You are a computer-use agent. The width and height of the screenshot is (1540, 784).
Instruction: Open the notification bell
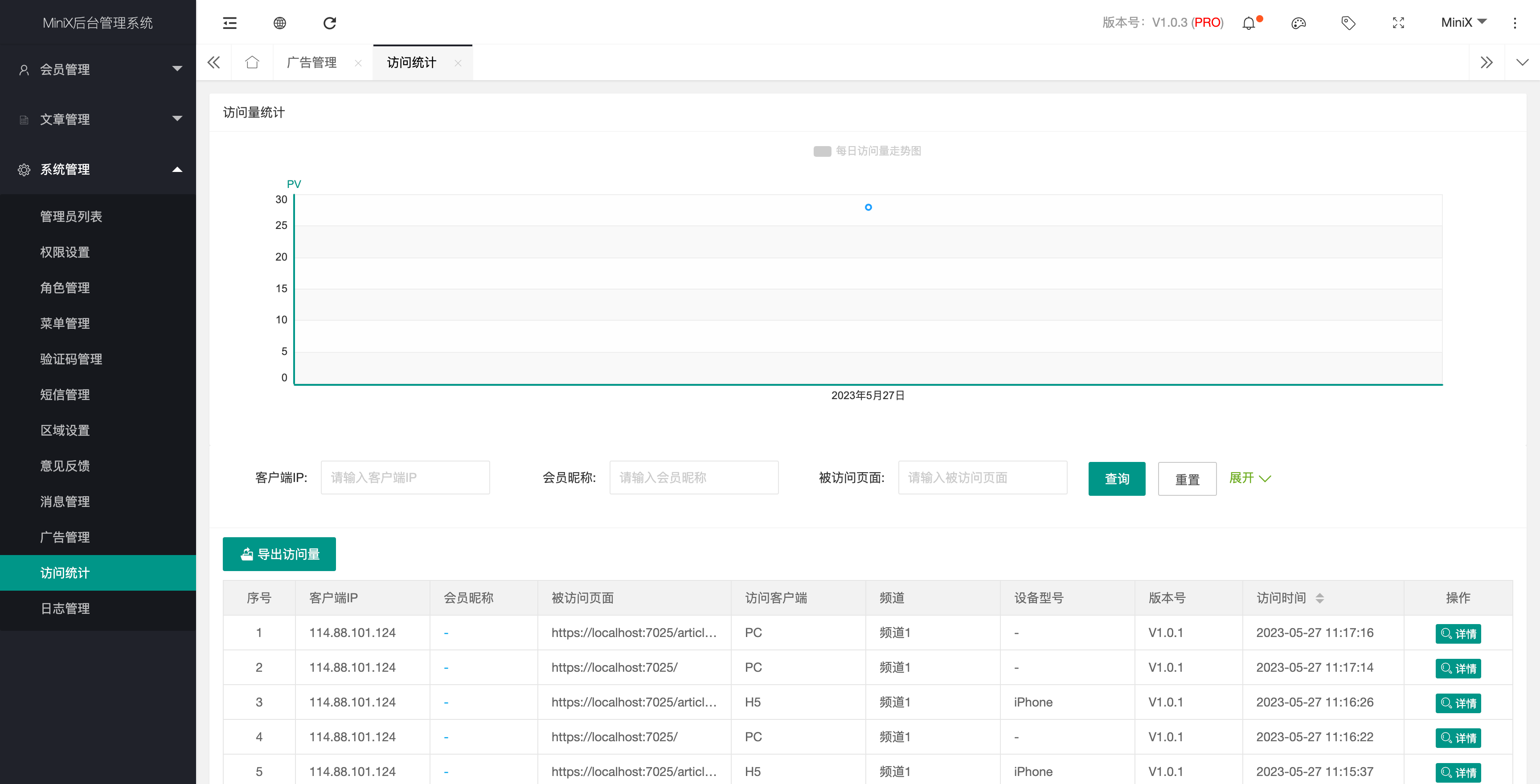tap(1249, 23)
